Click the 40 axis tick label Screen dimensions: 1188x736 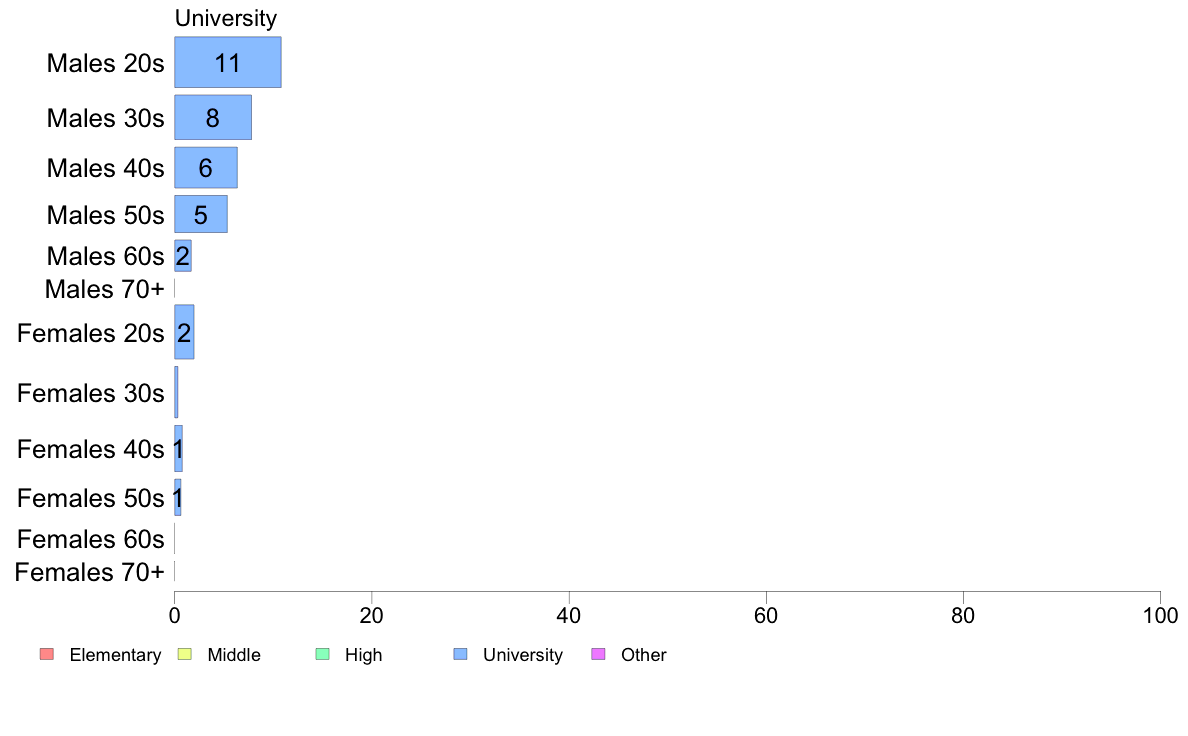coord(569,615)
